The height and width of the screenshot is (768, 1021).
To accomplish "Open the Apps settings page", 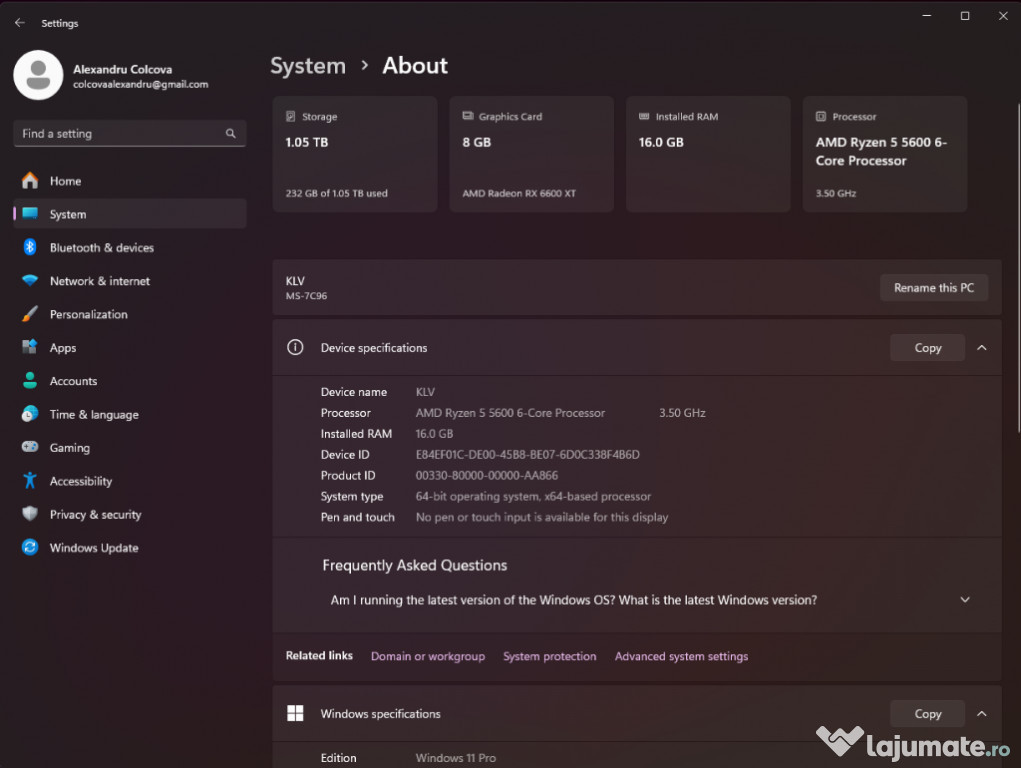I will 130,347.
